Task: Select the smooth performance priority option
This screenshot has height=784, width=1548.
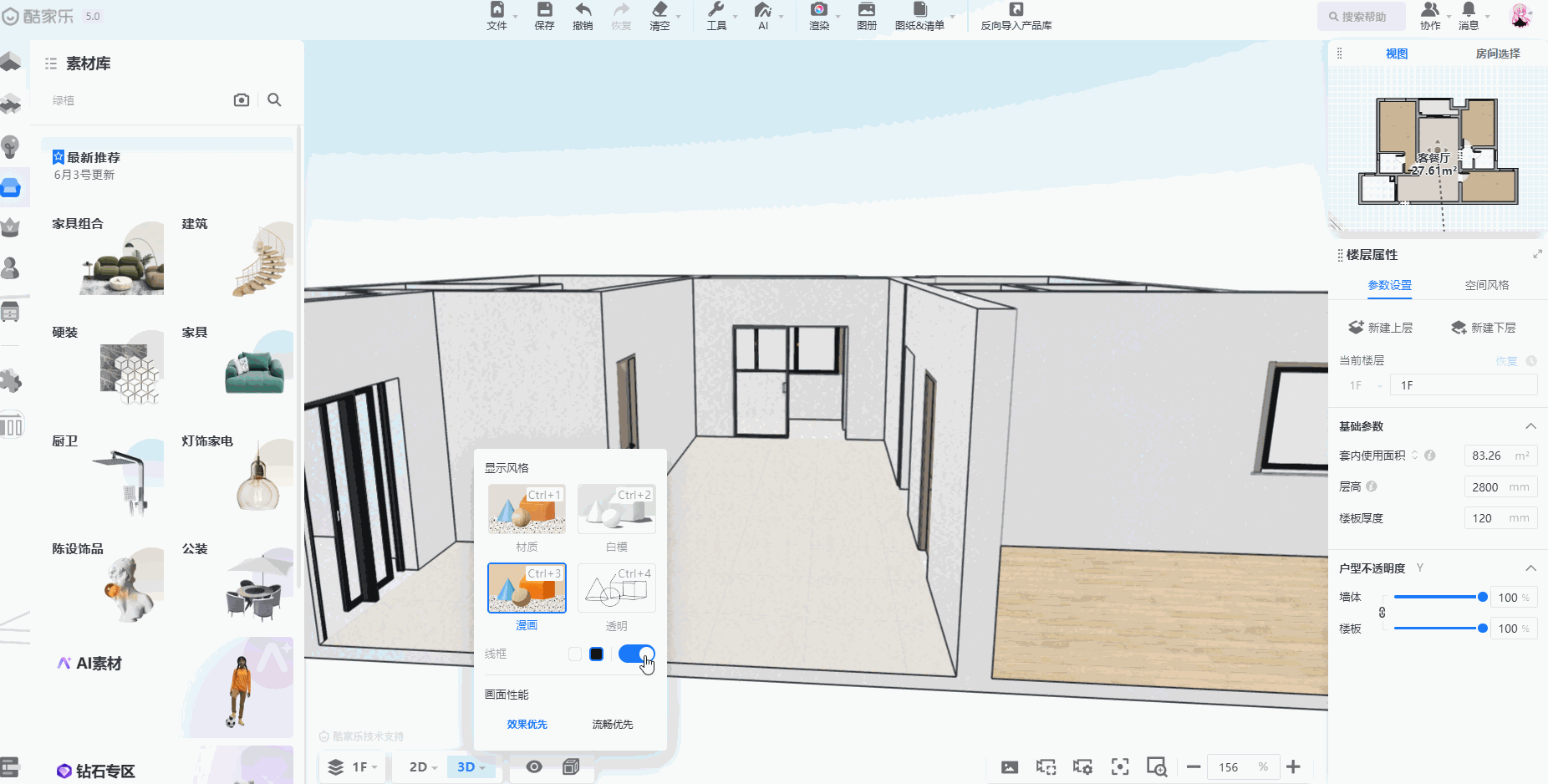Action: (x=612, y=725)
